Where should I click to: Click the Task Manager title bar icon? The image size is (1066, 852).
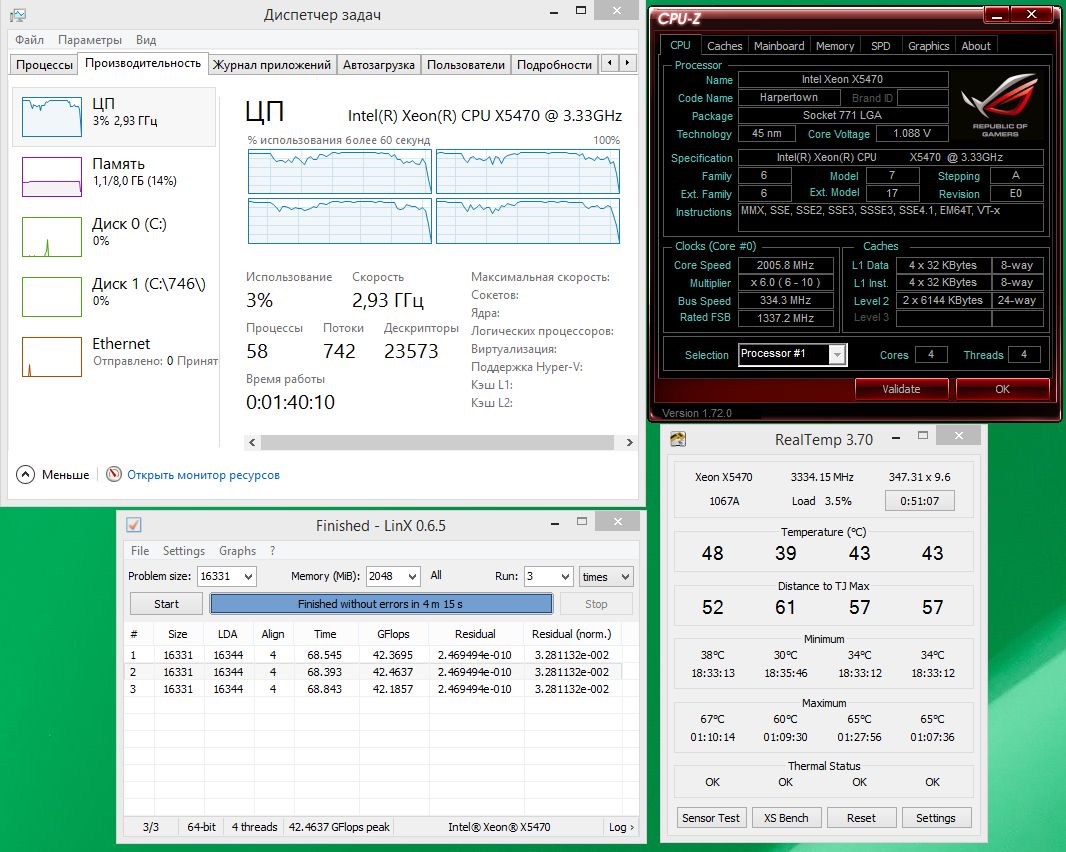[x=18, y=14]
